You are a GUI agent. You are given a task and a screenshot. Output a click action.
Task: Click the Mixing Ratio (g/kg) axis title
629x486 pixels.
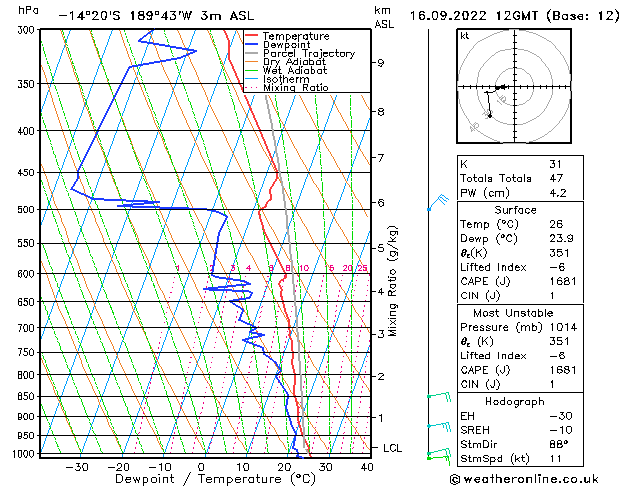tap(392, 281)
